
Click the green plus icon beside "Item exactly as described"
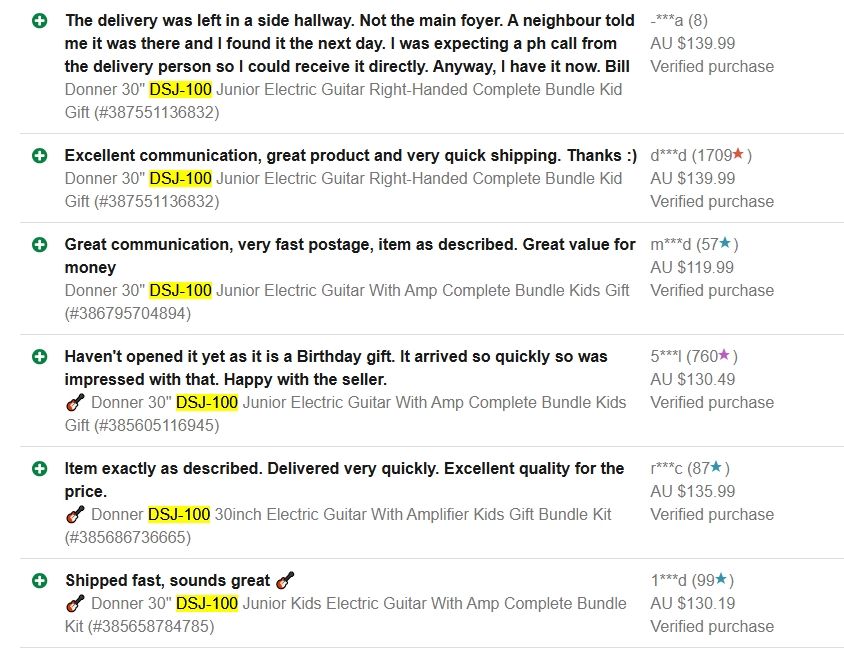(x=39, y=468)
